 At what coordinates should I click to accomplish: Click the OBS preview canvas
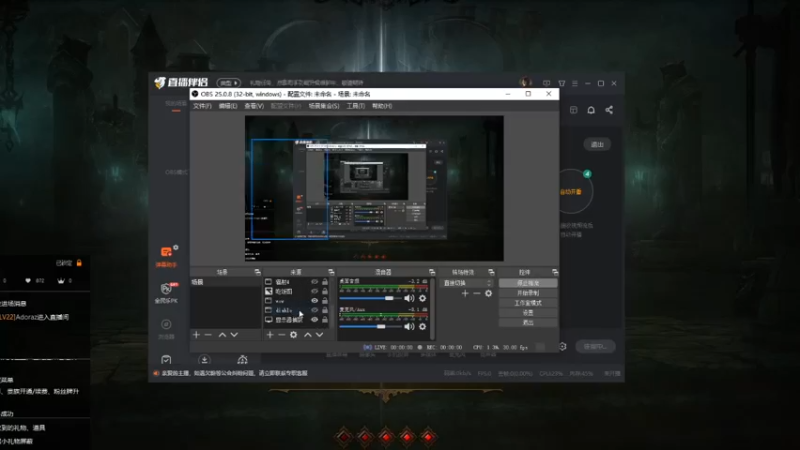(x=374, y=188)
